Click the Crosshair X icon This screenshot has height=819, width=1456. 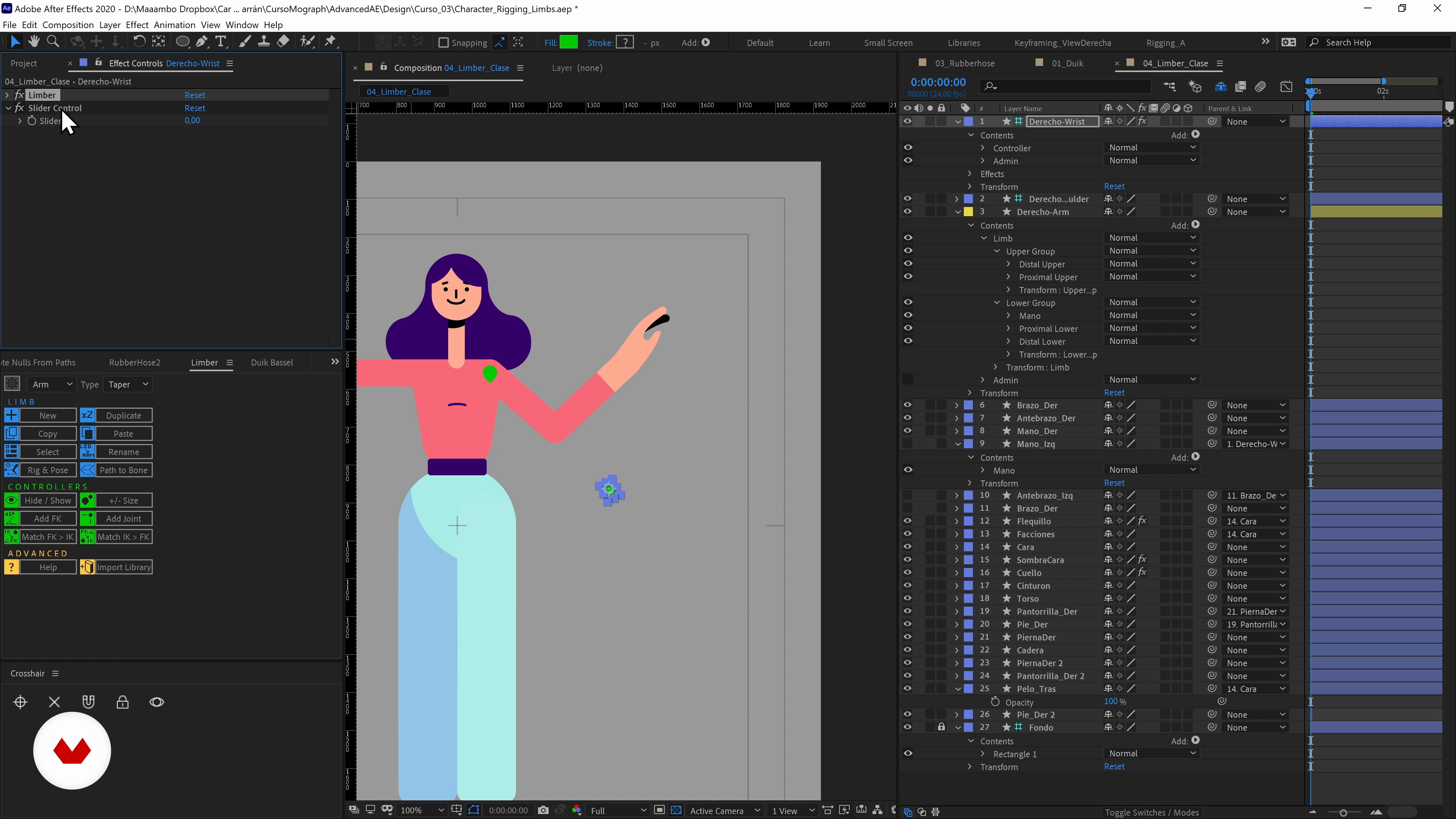pyautogui.click(x=54, y=702)
